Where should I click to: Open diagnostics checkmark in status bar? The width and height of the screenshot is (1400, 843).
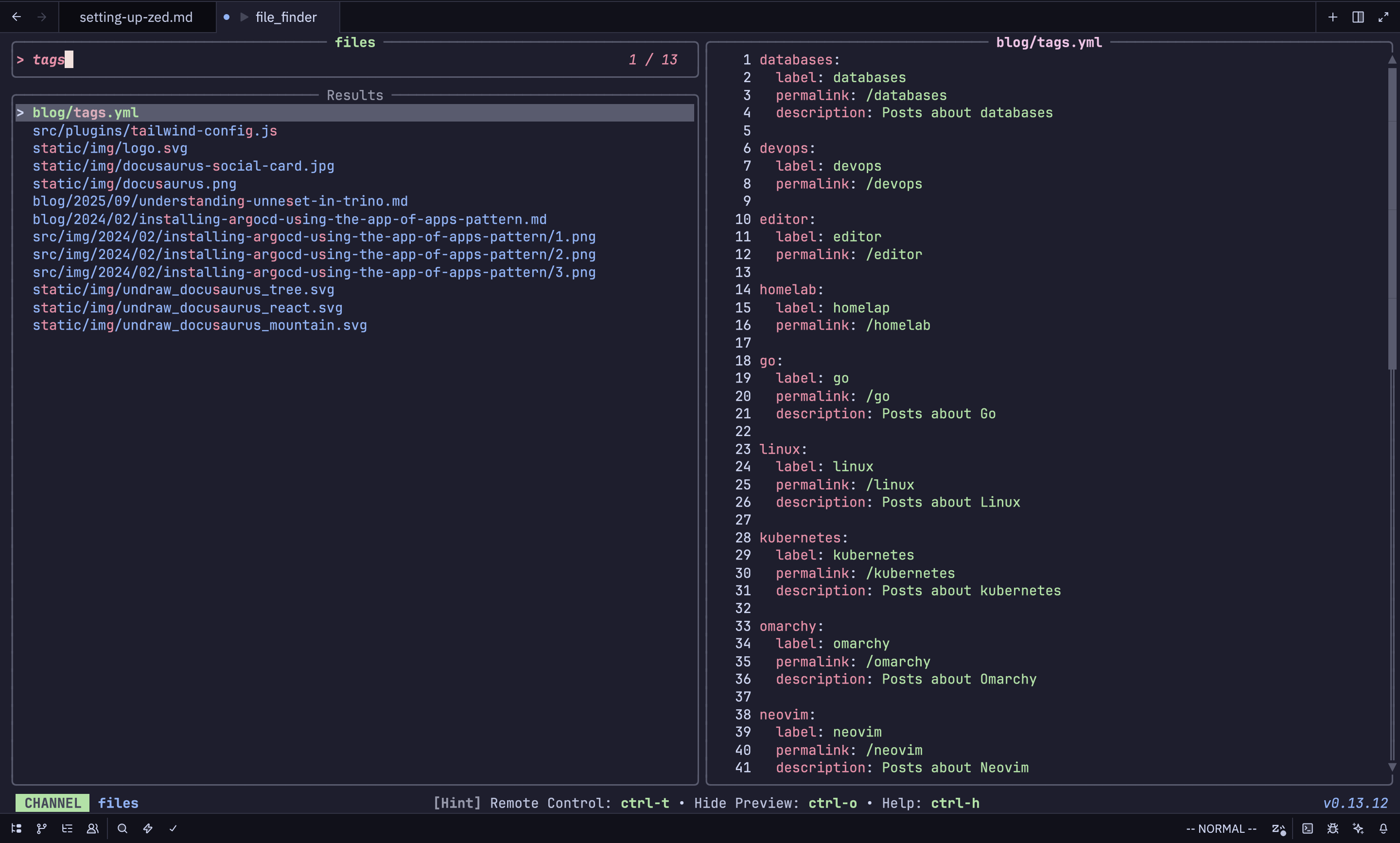173,828
